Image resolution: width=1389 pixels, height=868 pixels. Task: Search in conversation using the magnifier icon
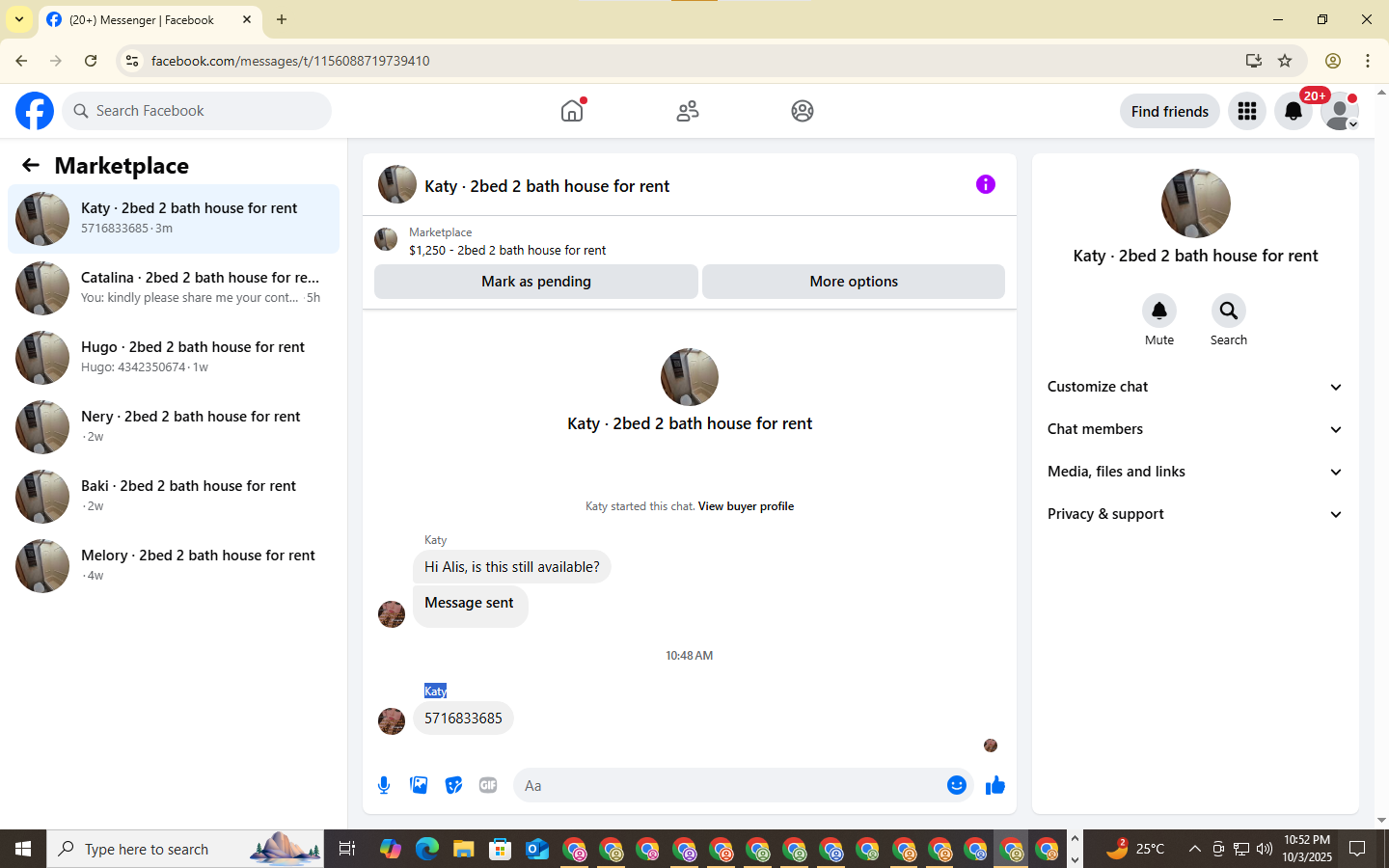(x=1229, y=311)
